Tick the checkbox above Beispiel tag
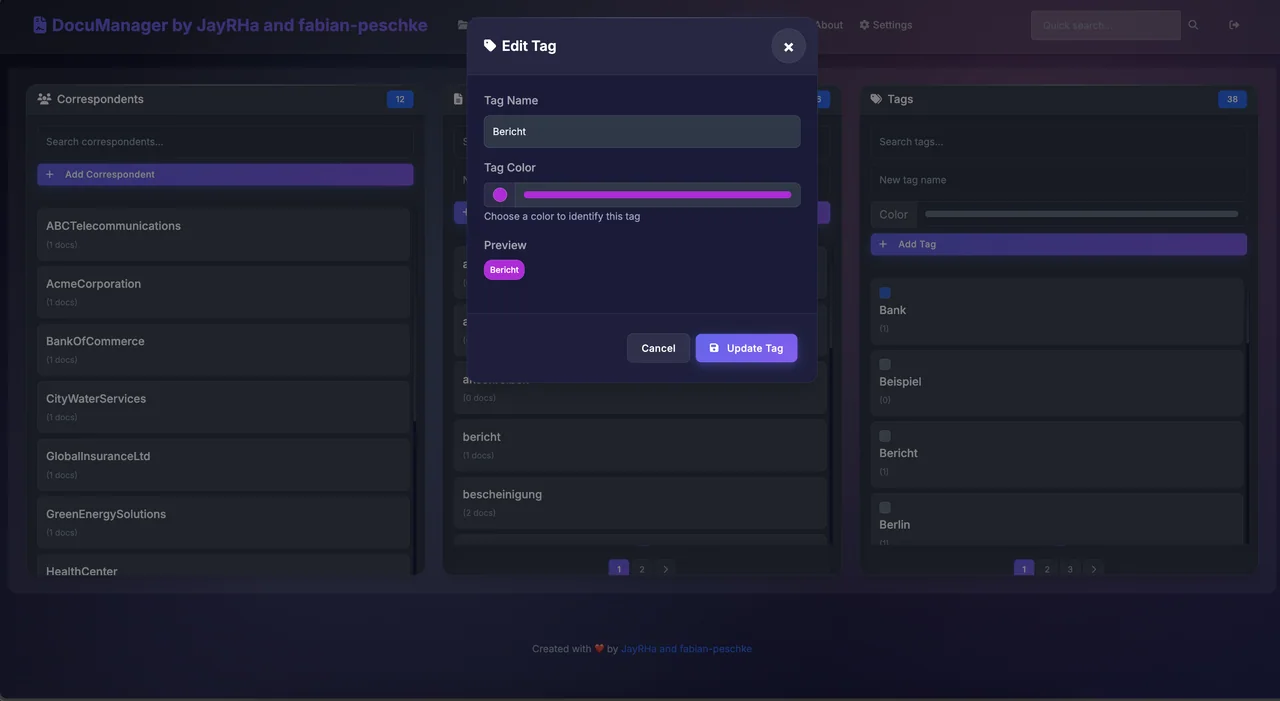The width and height of the screenshot is (1280, 701). point(885,364)
